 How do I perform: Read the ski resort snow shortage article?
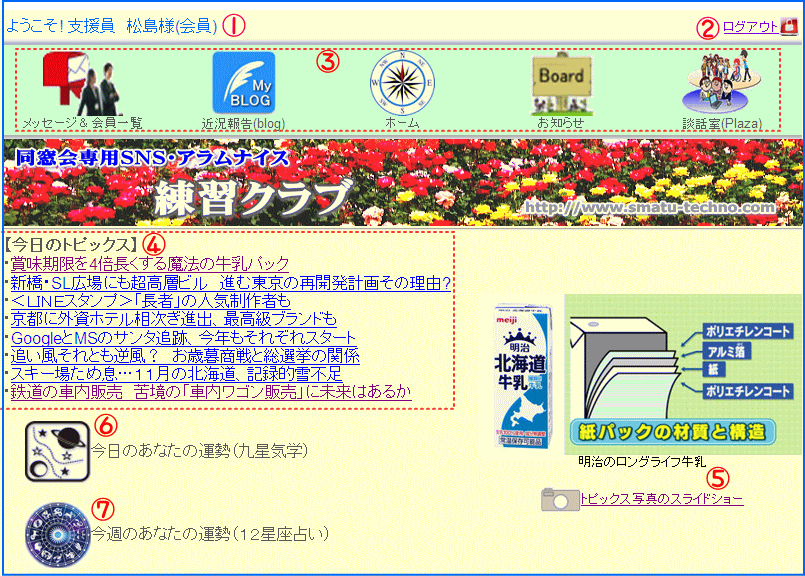176,374
